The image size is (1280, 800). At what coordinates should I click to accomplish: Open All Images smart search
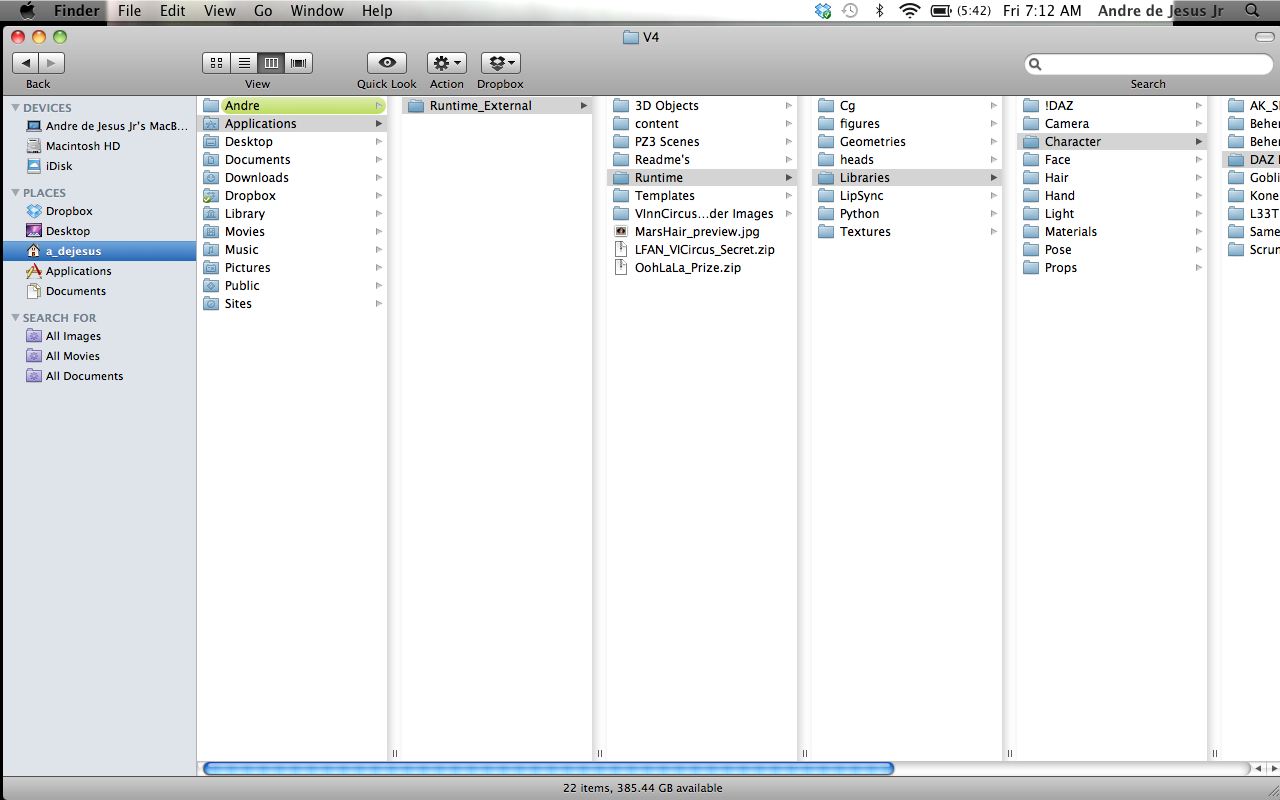coord(99,336)
